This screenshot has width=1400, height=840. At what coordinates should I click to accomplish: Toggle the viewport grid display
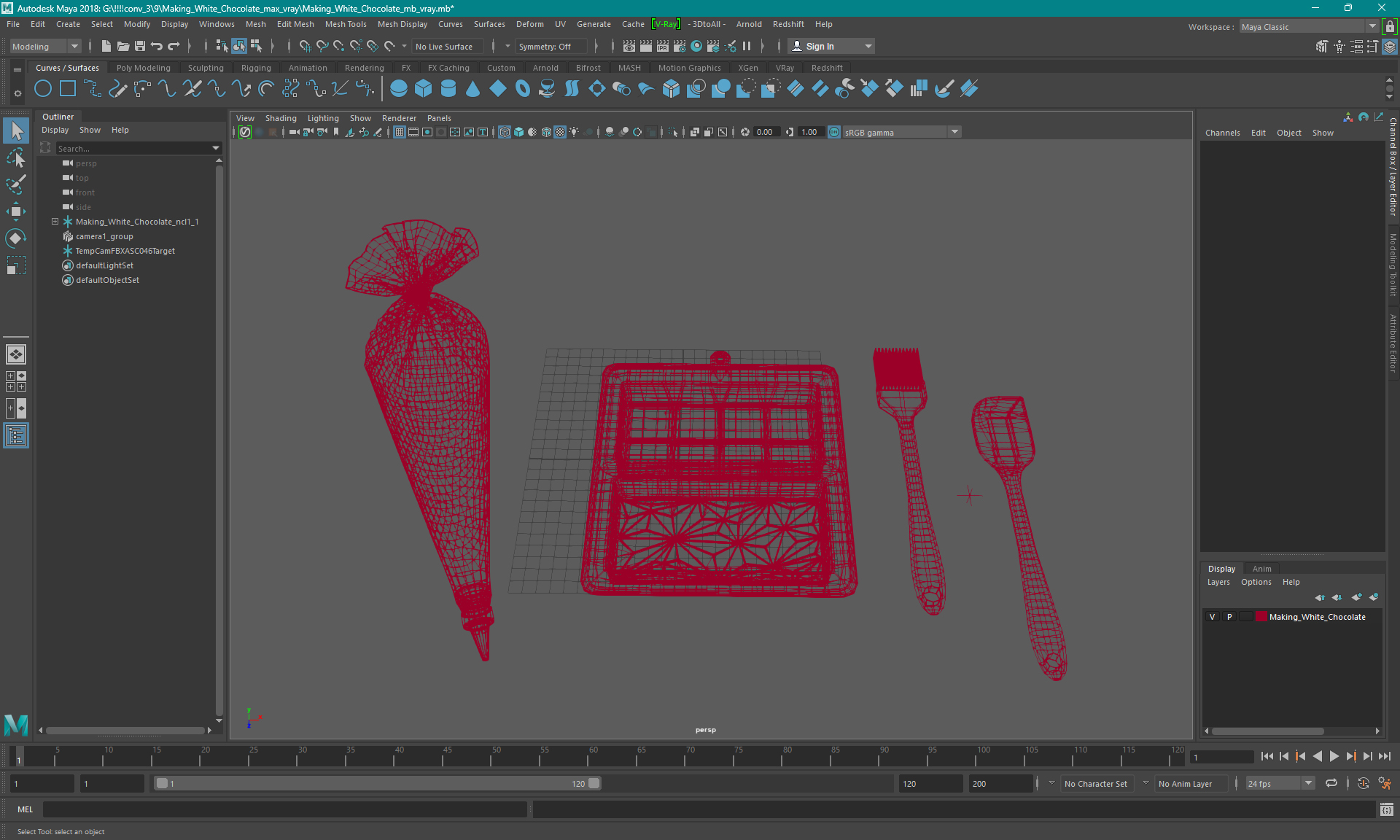[400, 132]
